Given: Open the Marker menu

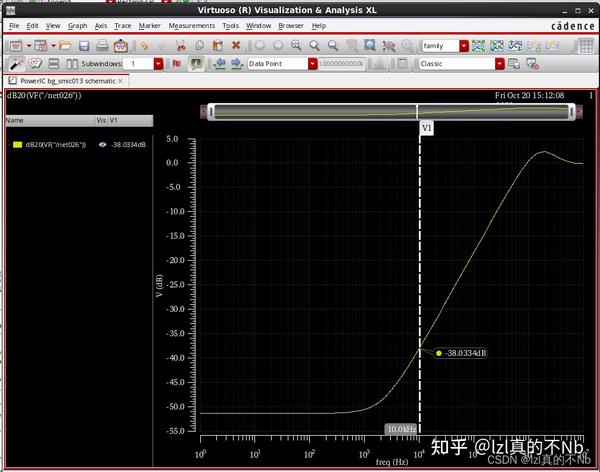Looking at the screenshot, I should [150, 26].
